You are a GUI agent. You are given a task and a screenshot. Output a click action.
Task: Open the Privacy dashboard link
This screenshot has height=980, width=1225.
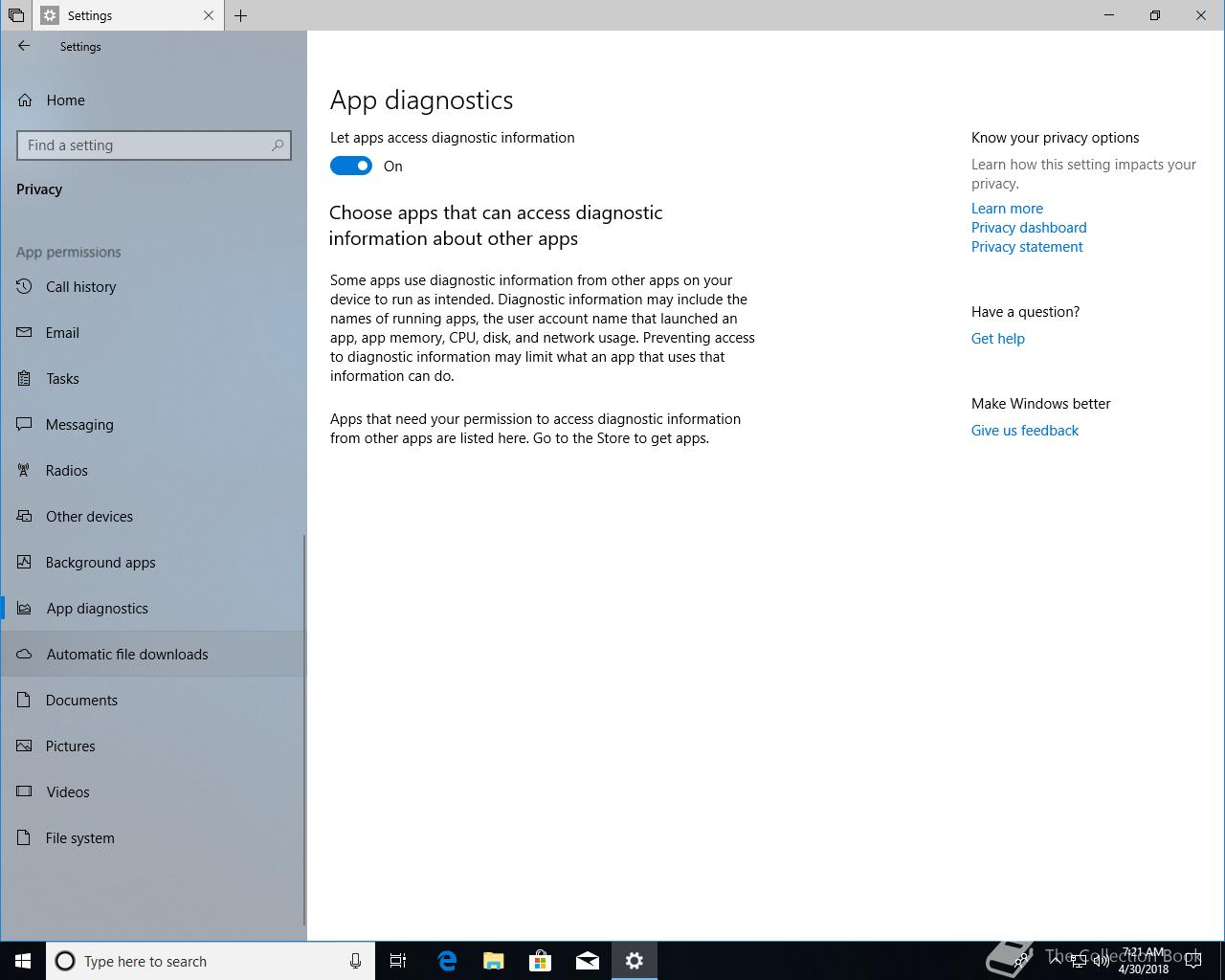(x=1029, y=228)
